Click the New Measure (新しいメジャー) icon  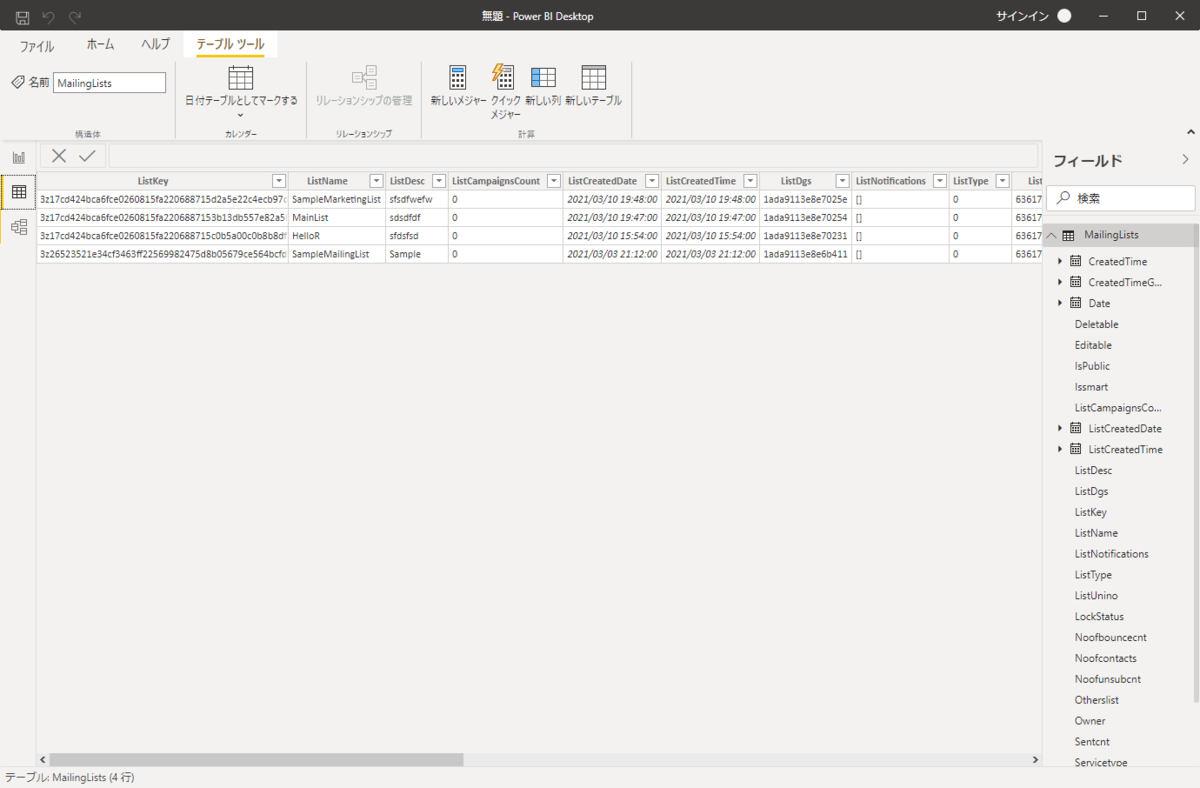[x=458, y=78]
